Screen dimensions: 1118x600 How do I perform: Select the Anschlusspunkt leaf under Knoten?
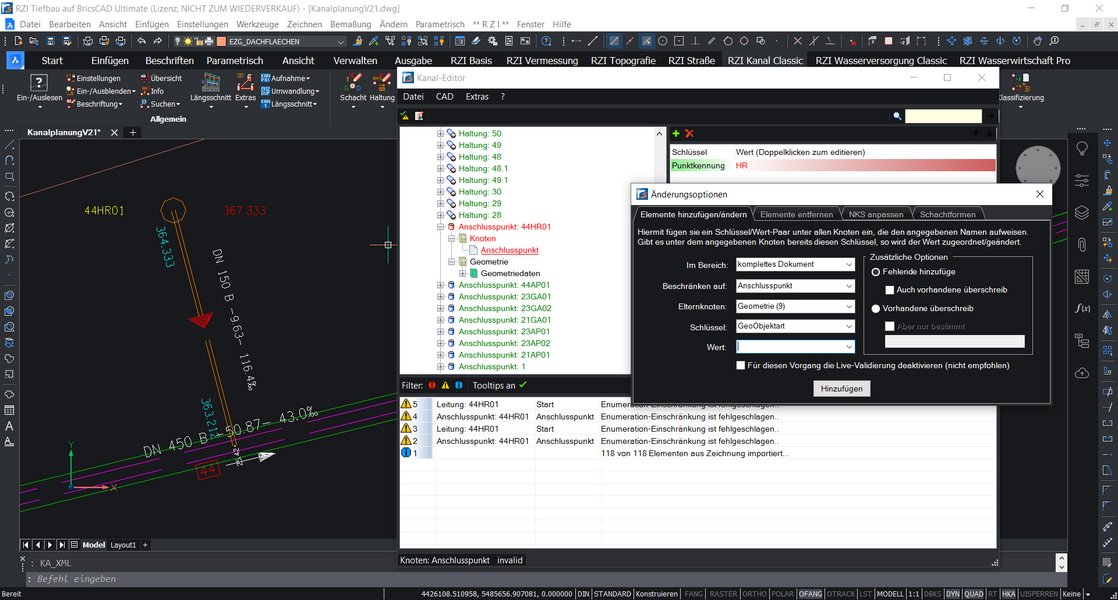509,250
